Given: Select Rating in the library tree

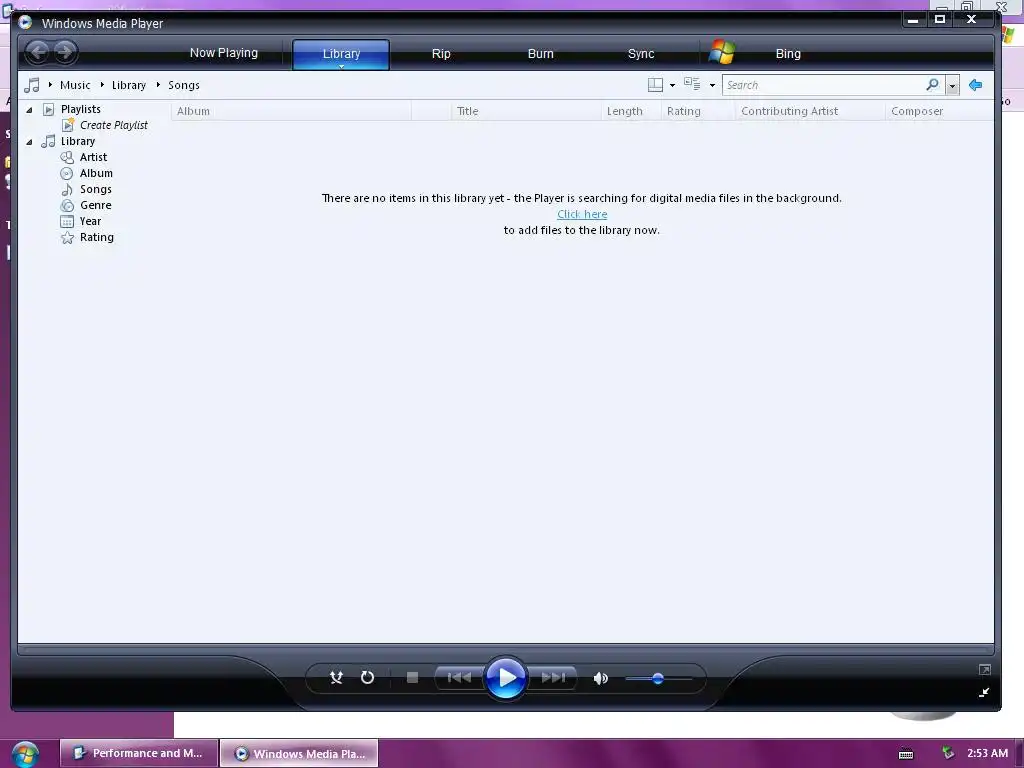Looking at the screenshot, I should coord(97,237).
